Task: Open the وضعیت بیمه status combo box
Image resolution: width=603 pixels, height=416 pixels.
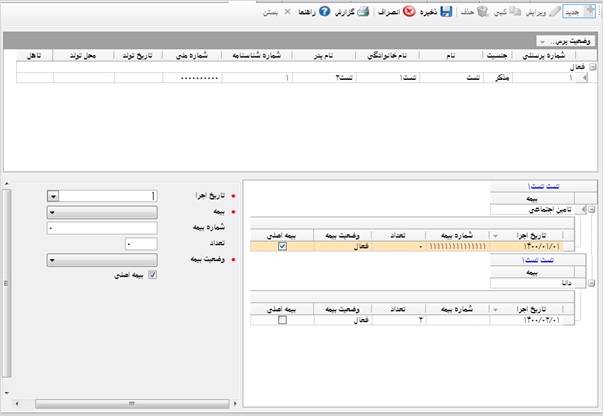Action: (102, 260)
